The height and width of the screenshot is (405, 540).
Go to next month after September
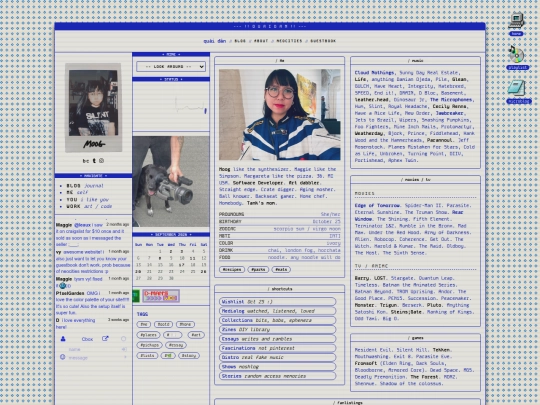tap(190, 235)
